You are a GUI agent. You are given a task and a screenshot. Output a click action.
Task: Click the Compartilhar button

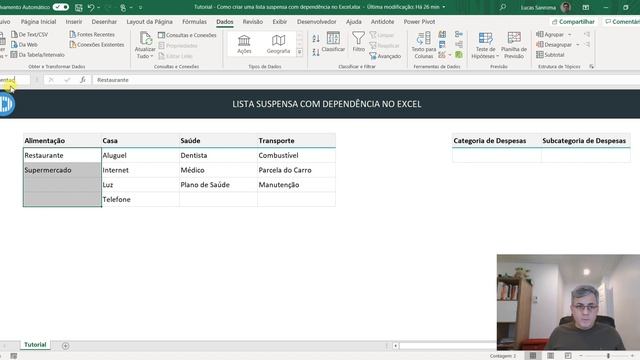coord(573,22)
